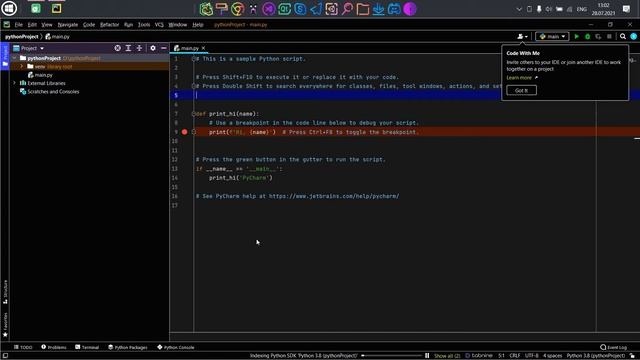640x360 pixels.
Task: Open the tabnine status widget
Action: 479,356
